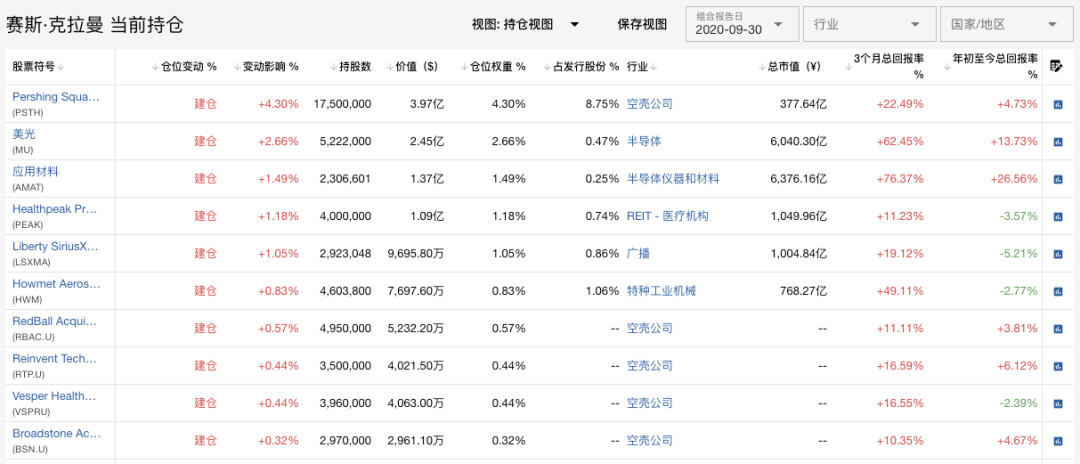Screen dimensions: 1080x464
Task: Sort by 价值 ($) column header
Action: (x=411, y=67)
